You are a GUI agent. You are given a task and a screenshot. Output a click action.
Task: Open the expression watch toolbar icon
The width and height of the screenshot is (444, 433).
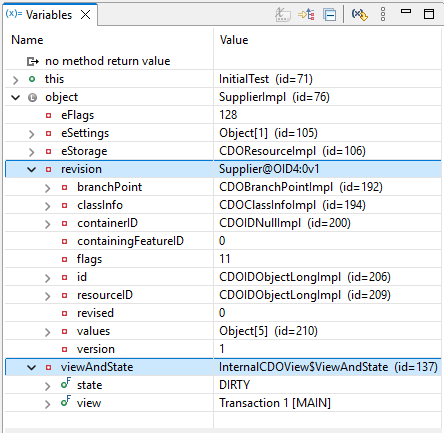(359, 15)
